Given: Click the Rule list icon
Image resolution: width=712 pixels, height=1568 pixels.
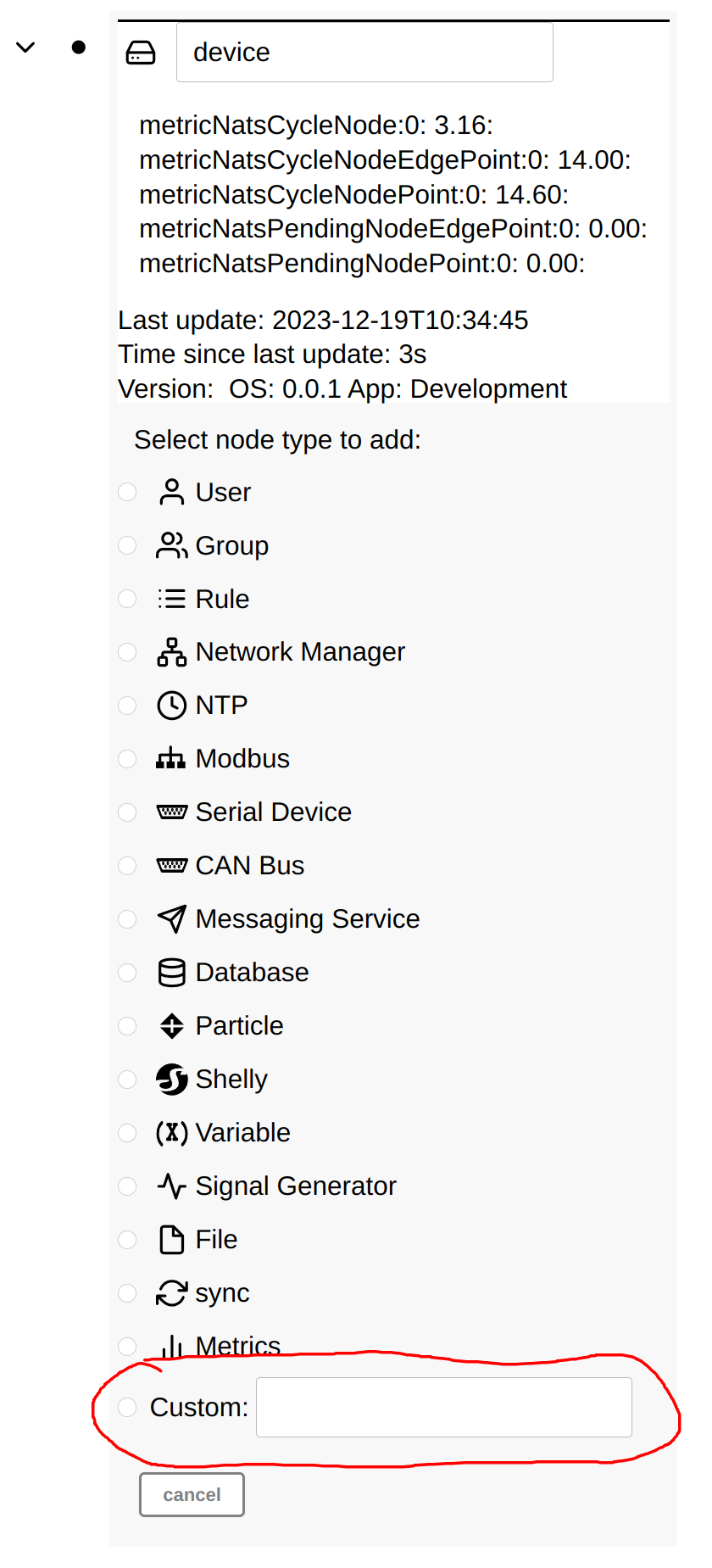Looking at the screenshot, I should pos(171,599).
